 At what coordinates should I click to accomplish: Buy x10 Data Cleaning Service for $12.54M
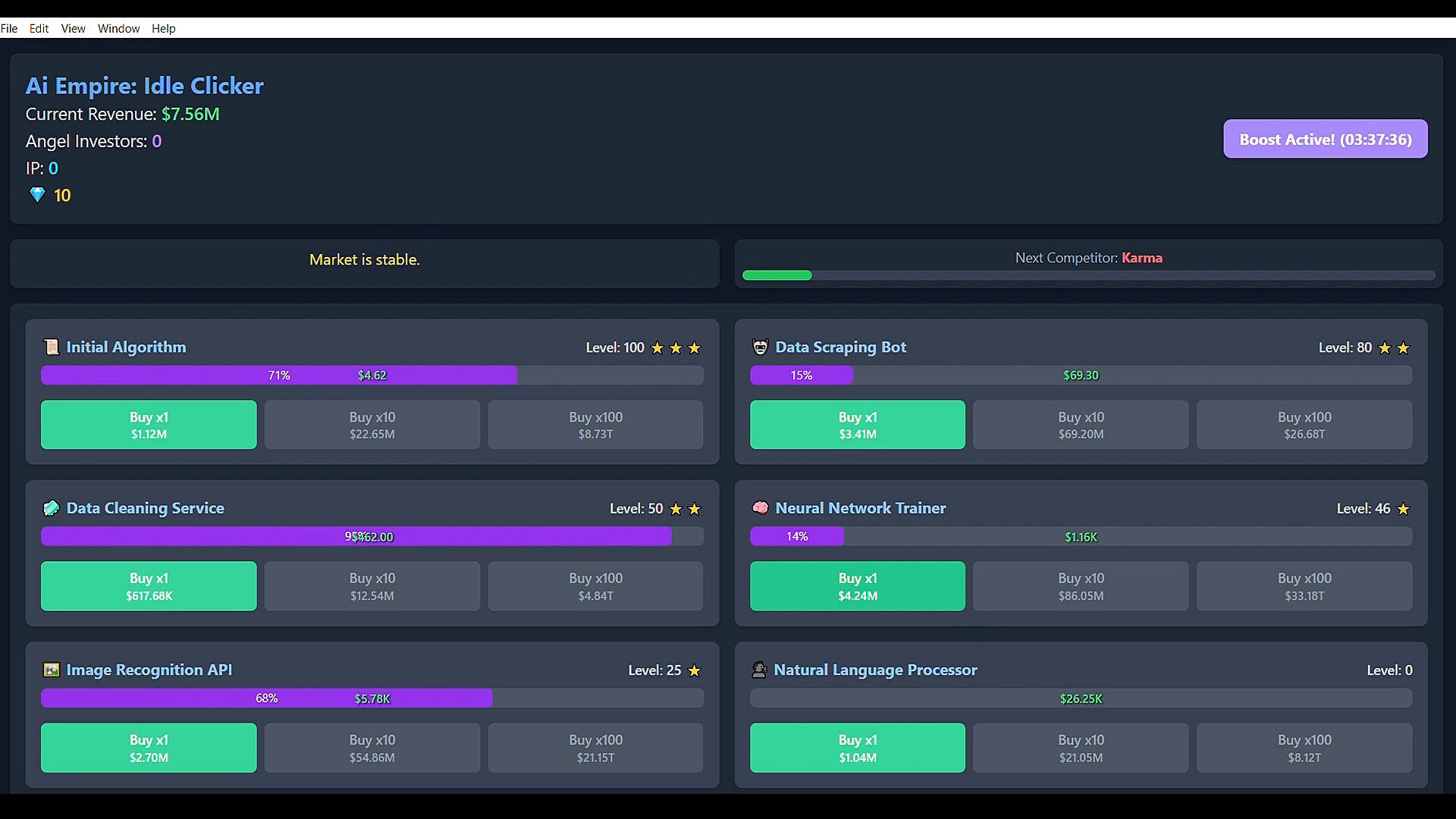coord(372,586)
